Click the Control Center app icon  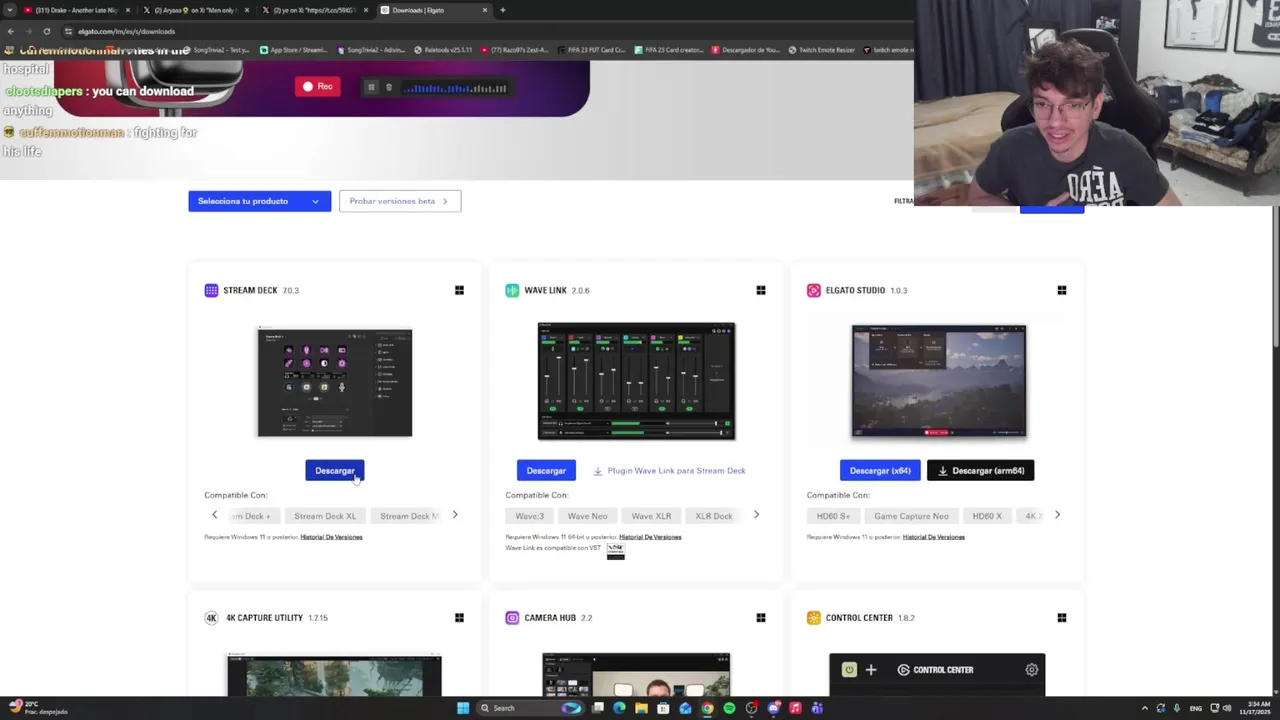(814, 618)
